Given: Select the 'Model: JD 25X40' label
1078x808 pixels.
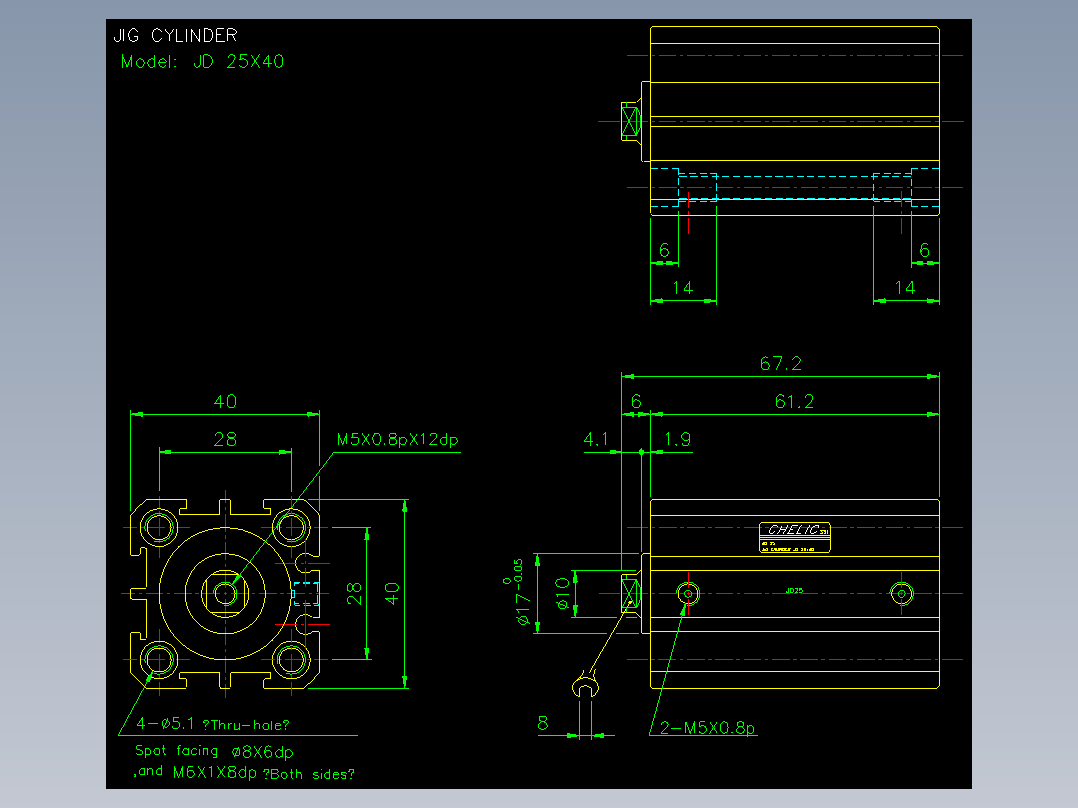Looking at the screenshot, I should (x=202, y=62).
